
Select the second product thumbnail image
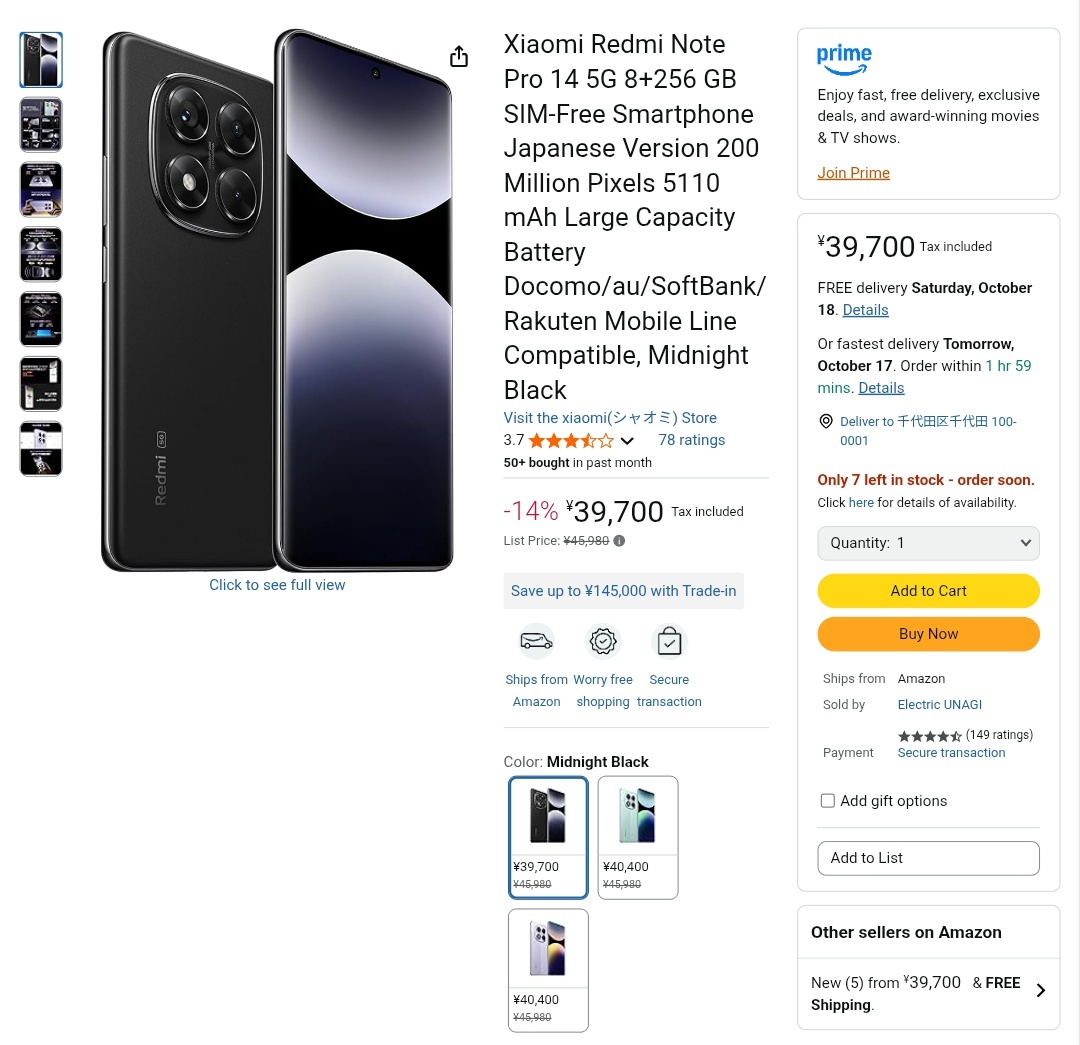coord(41,125)
